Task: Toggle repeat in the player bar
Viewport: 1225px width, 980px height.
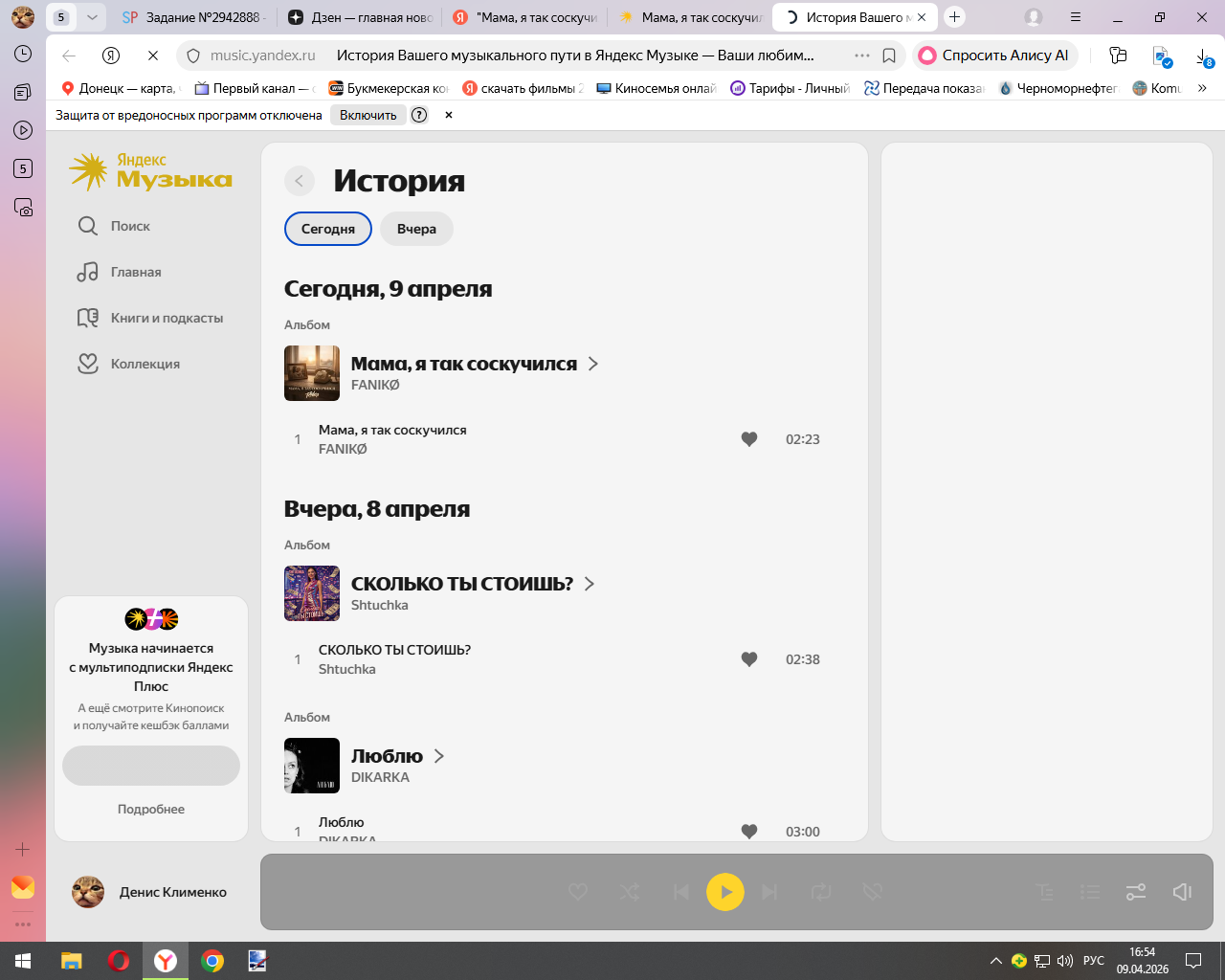Action: click(821, 892)
